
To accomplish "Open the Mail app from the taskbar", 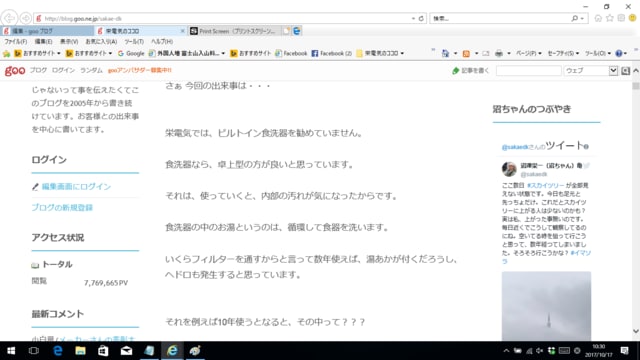I will coord(126,351).
